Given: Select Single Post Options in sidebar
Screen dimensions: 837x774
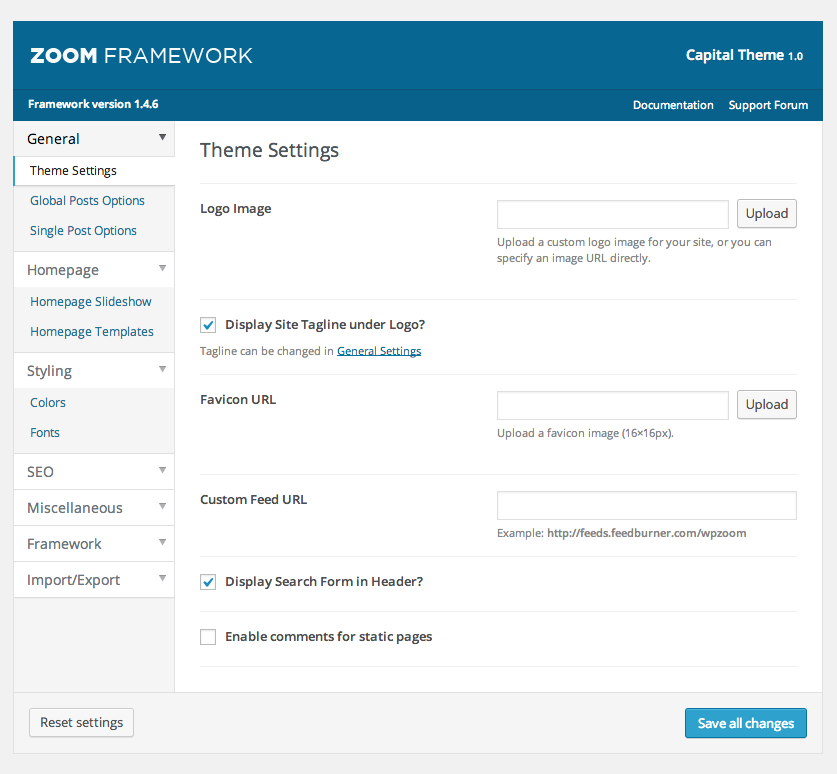Looking at the screenshot, I should click(83, 231).
